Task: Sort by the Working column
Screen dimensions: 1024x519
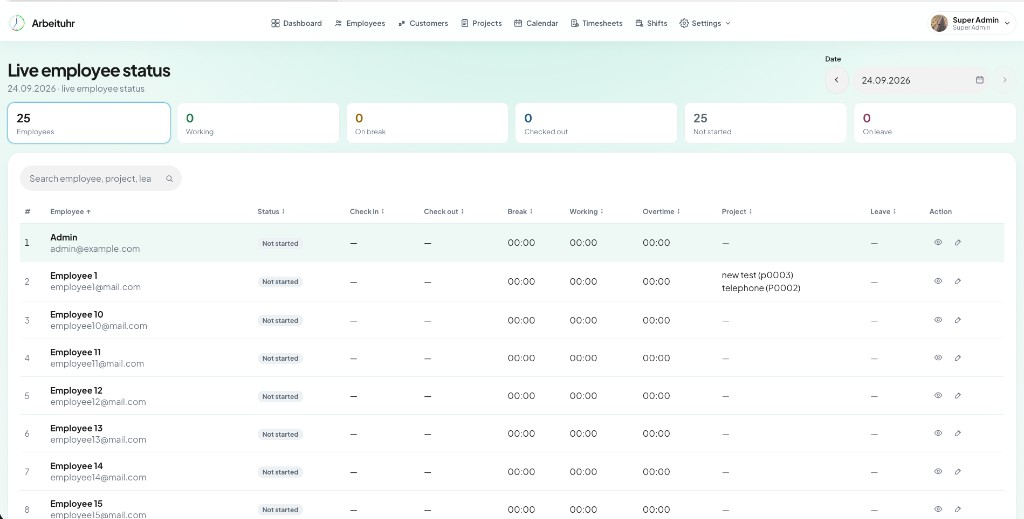Action: (586, 212)
